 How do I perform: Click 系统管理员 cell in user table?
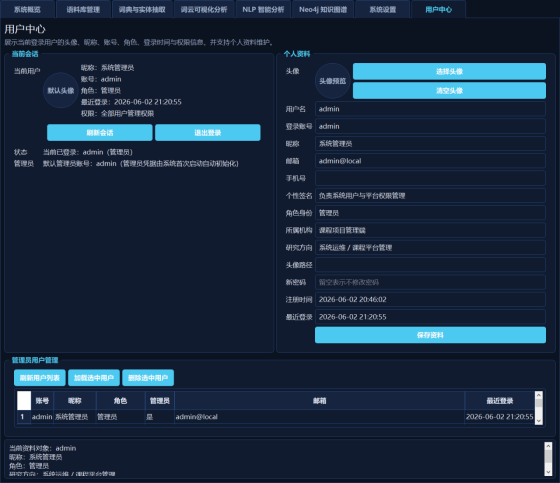point(75,417)
